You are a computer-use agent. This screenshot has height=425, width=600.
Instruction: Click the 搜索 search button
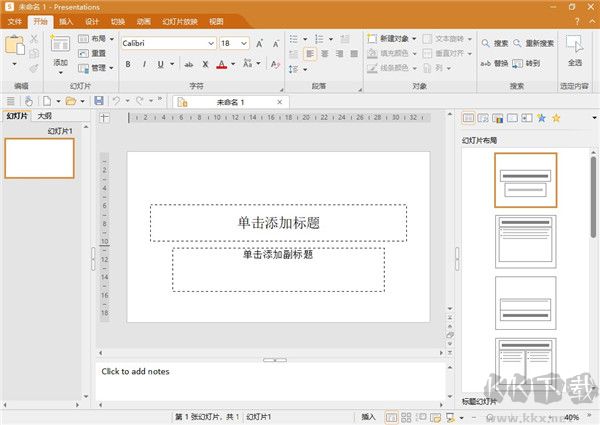pyautogui.click(x=495, y=43)
